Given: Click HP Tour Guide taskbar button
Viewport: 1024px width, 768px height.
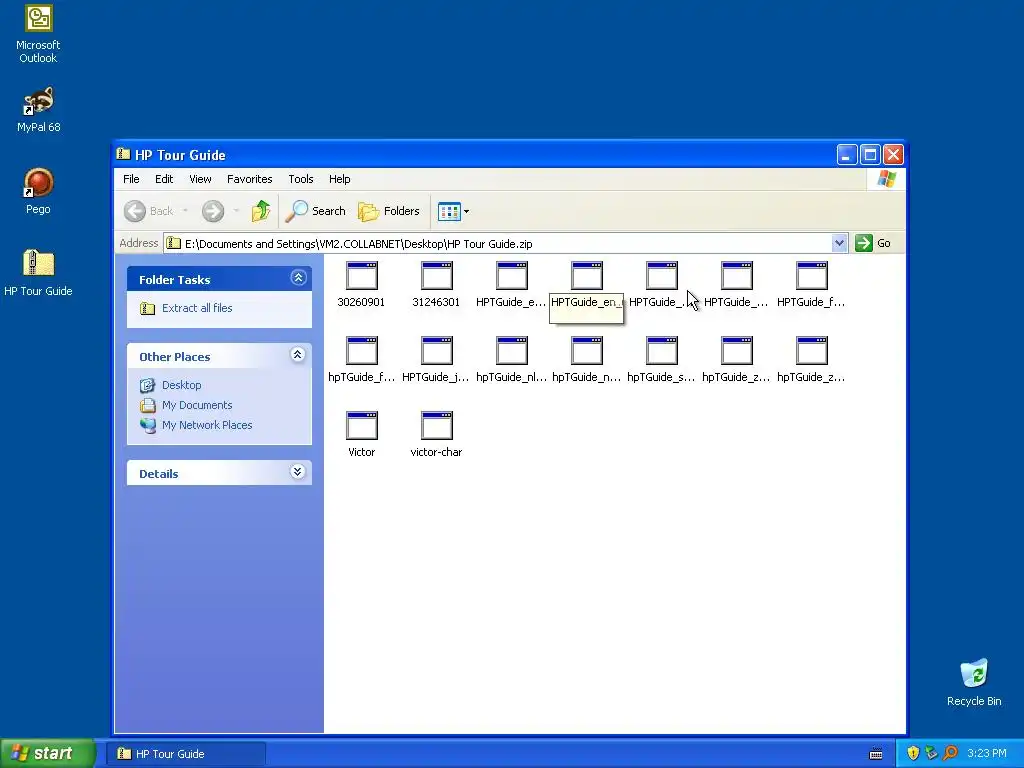Looking at the screenshot, I should point(186,754).
